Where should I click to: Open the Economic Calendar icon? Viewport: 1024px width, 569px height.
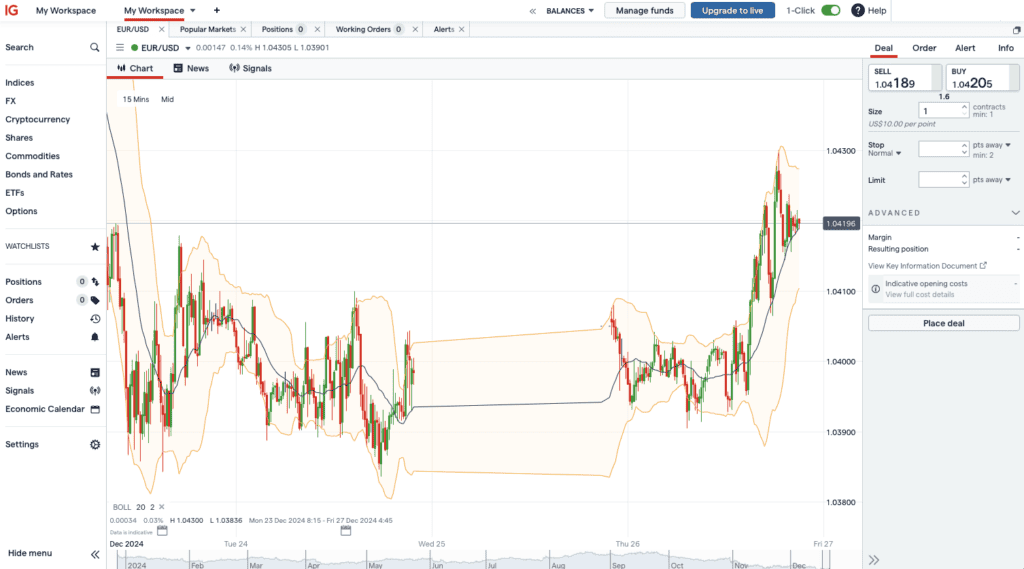(95, 409)
